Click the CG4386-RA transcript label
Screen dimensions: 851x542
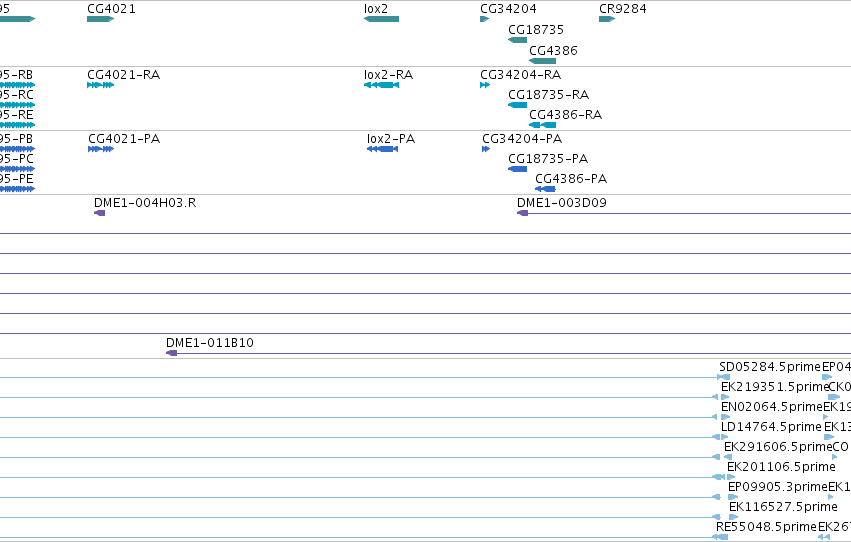tap(566, 115)
